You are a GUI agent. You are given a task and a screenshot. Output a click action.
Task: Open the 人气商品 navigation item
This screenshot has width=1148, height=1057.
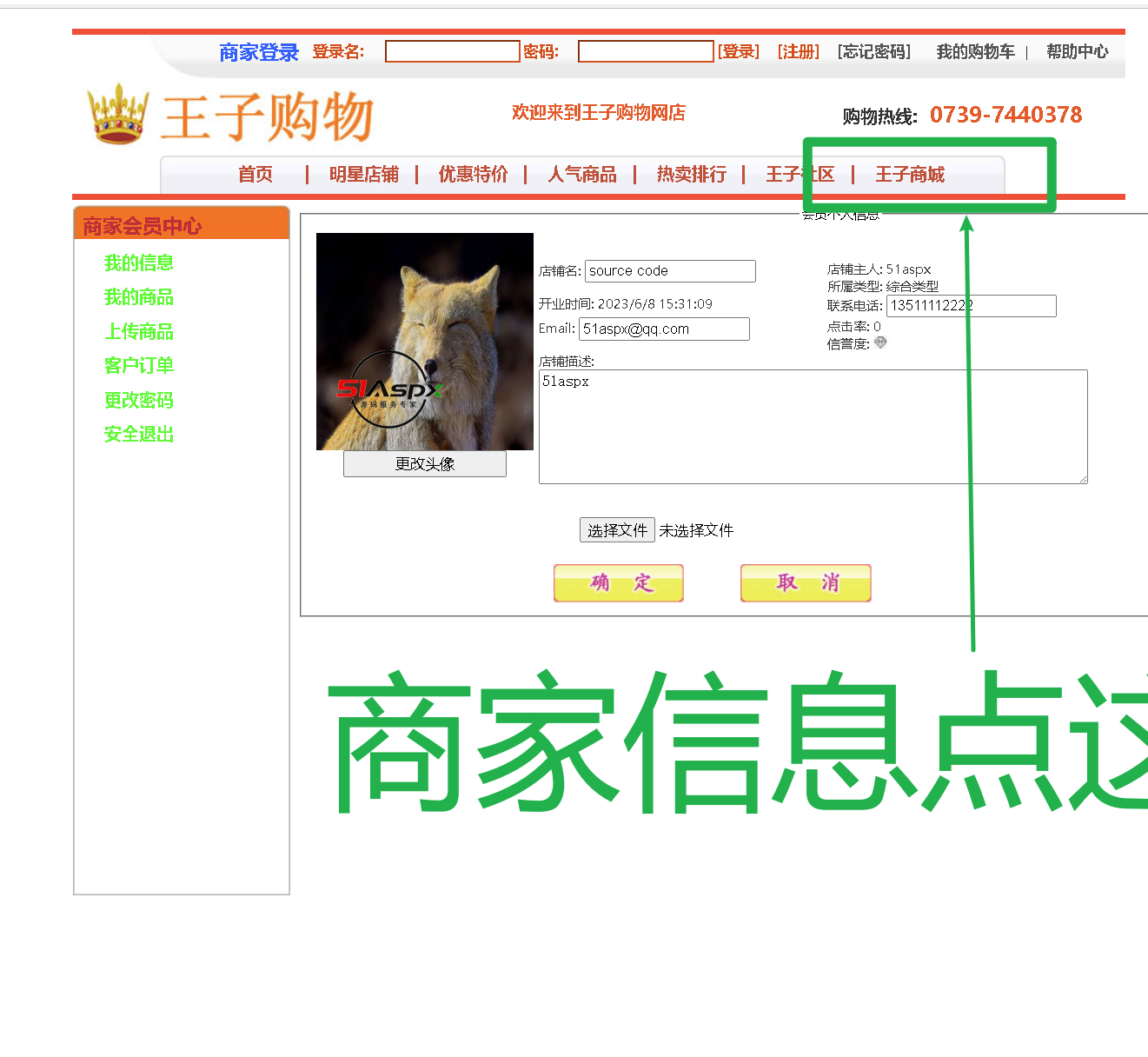582,175
